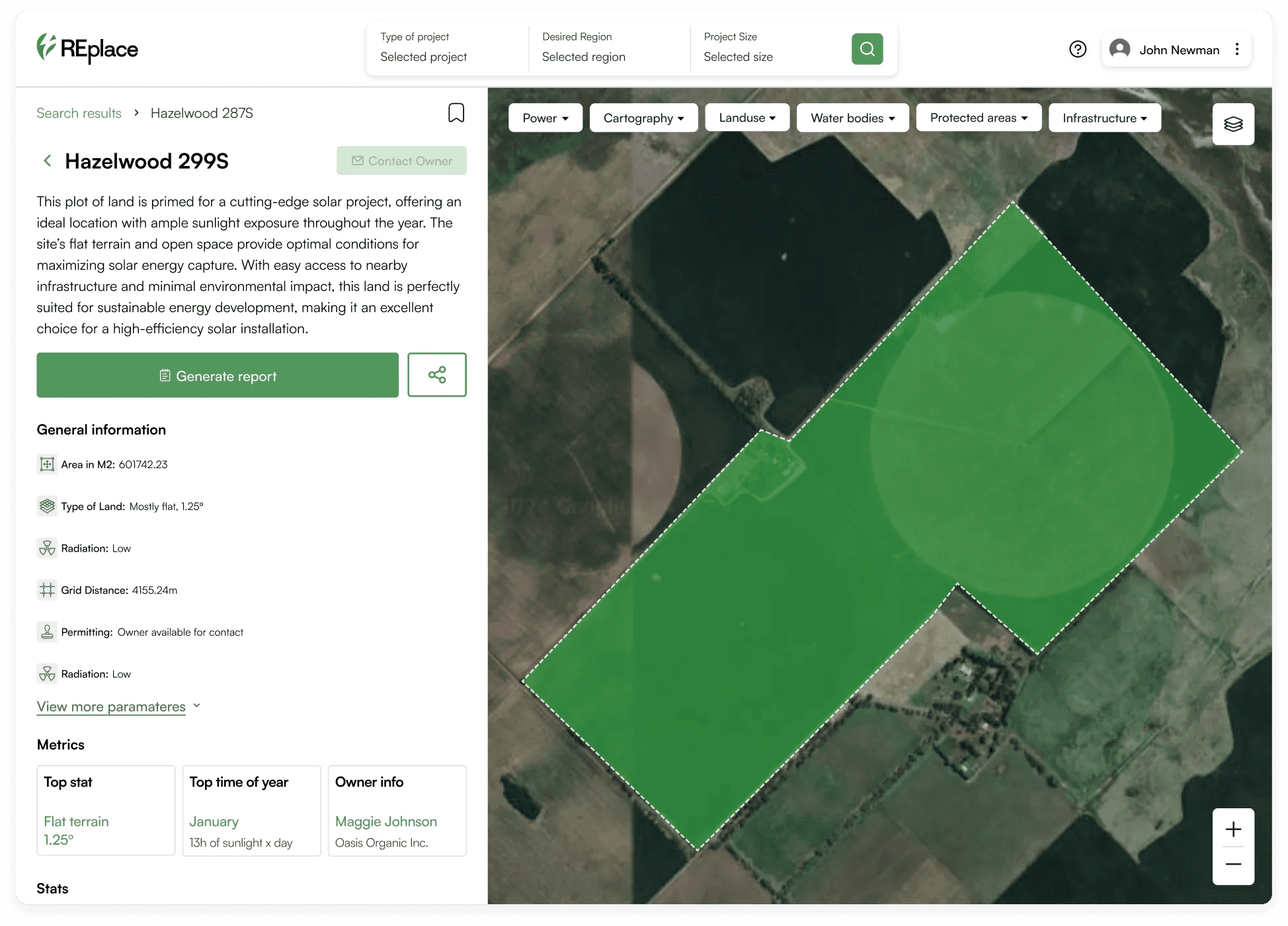
Task: Navigate to Search results breadcrumb
Action: coord(79,113)
